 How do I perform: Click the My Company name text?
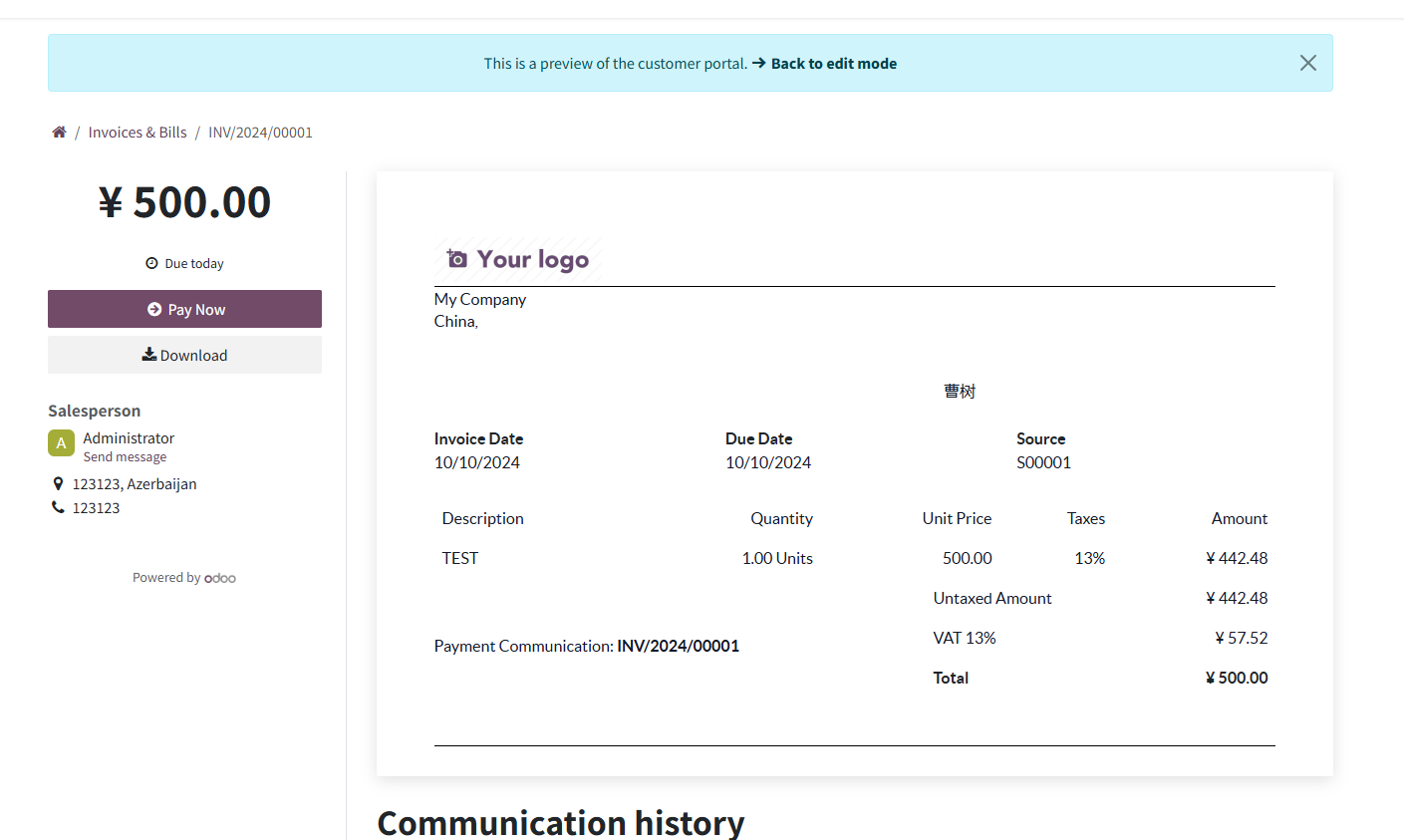click(480, 299)
